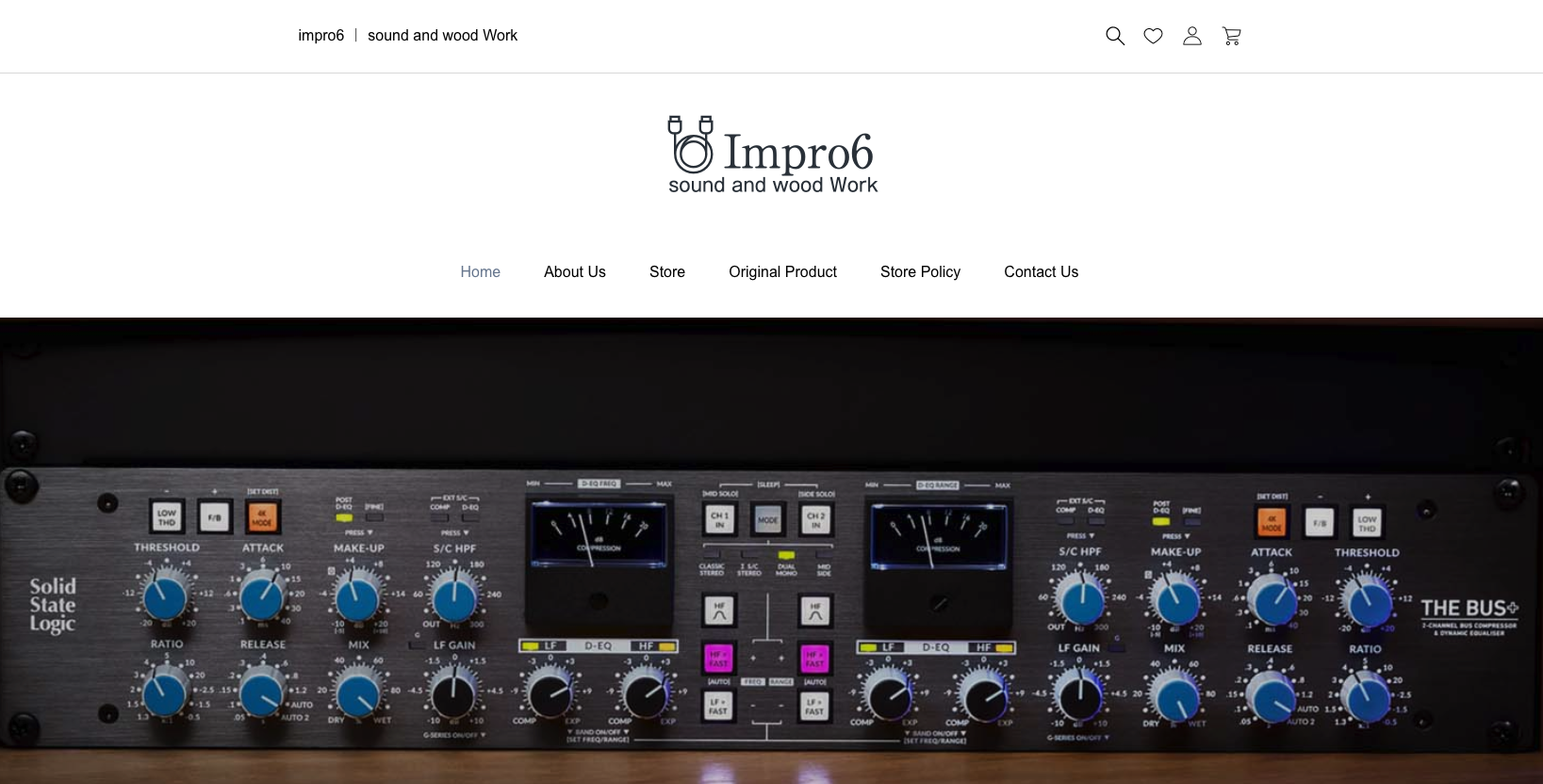Click the SSL Bus+ compressor banner image
This screenshot has width=1543, height=784.
click(x=771, y=551)
